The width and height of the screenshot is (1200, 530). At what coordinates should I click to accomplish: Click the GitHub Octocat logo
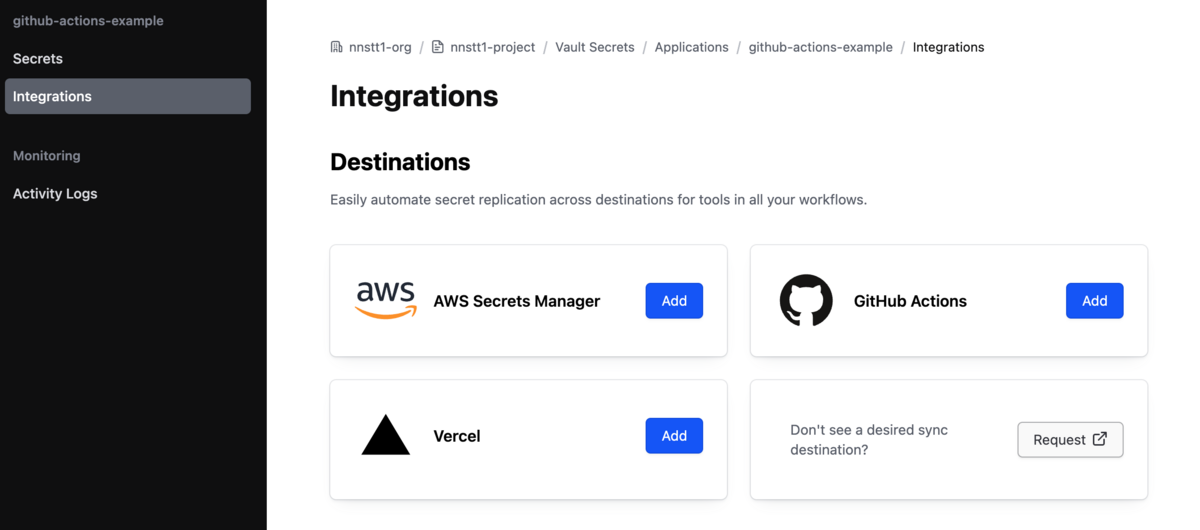coord(806,300)
